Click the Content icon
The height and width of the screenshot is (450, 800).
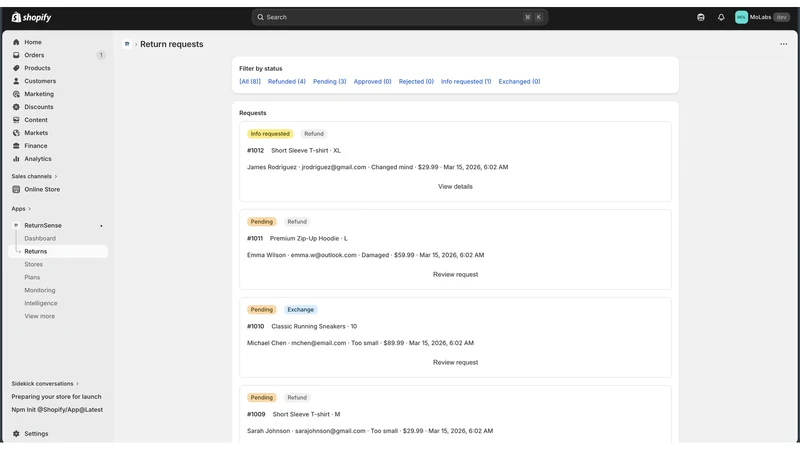(16, 120)
